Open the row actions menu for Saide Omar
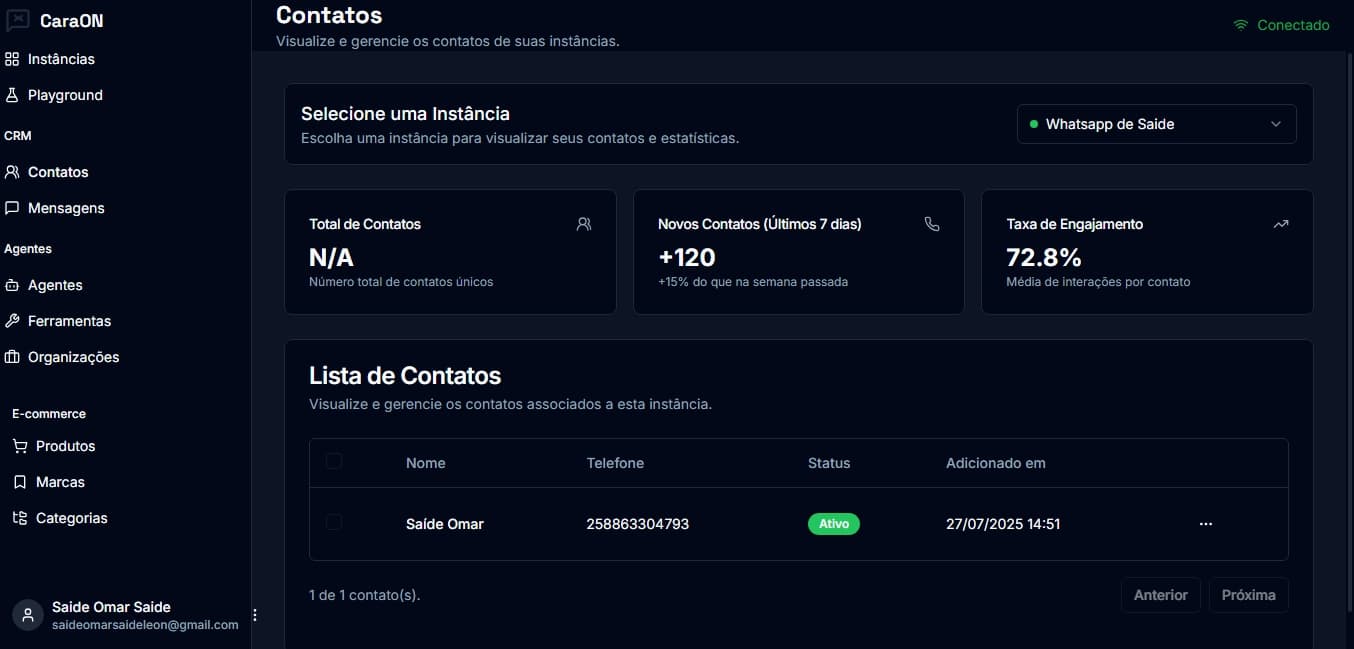 [1206, 523]
